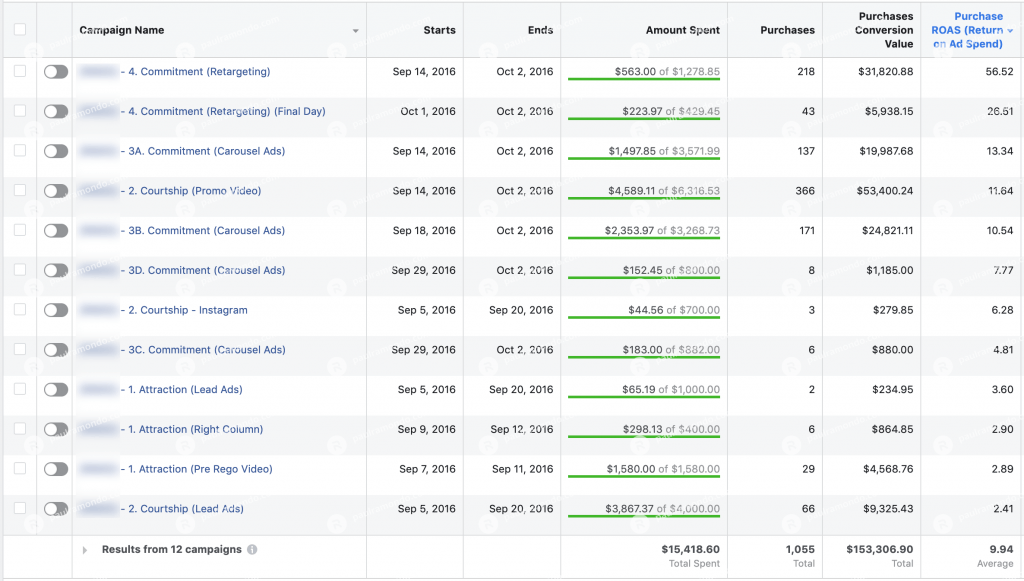
Task: Switch on the 1. Attraction (Lead Ads) campaign
Action: 56,389
